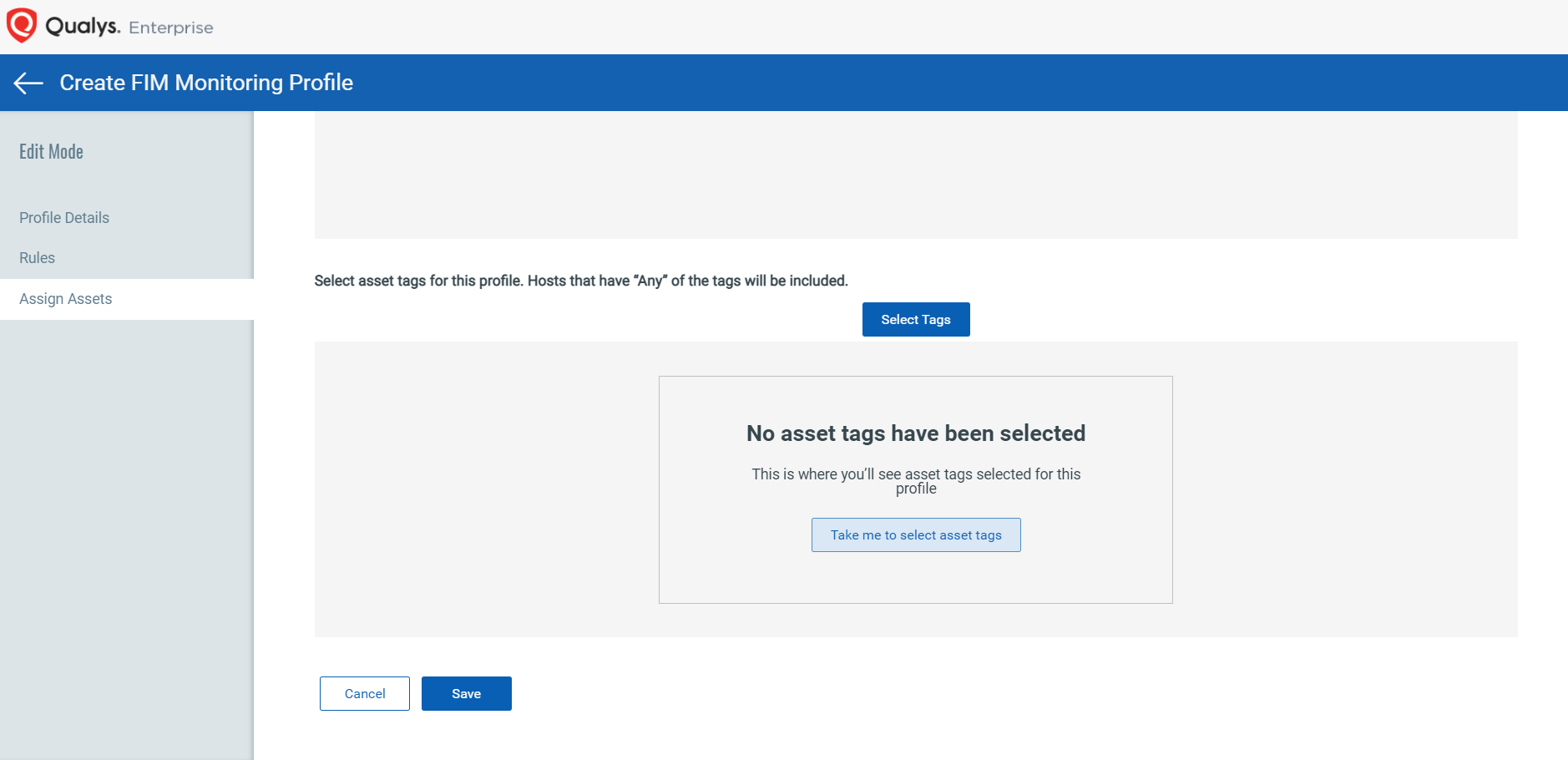Click the empty area inside the box below Take me button
The width and height of the screenshot is (1568, 760).
click(x=915, y=578)
